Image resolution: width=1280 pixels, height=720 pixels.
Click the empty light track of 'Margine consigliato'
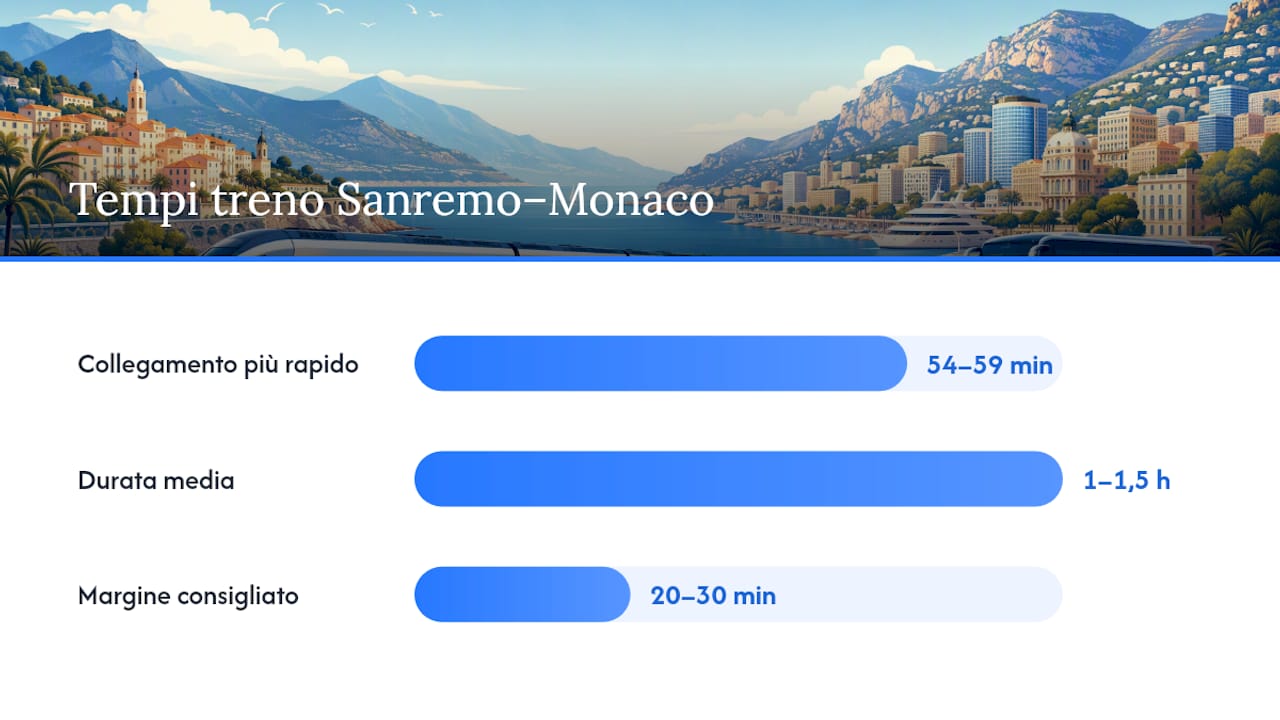coord(920,595)
